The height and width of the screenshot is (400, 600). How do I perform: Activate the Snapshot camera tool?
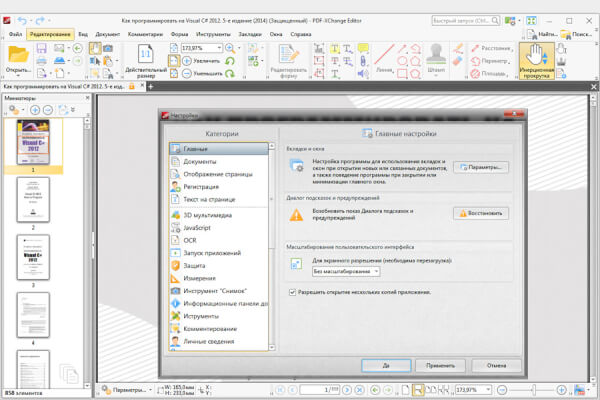tap(108, 48)
